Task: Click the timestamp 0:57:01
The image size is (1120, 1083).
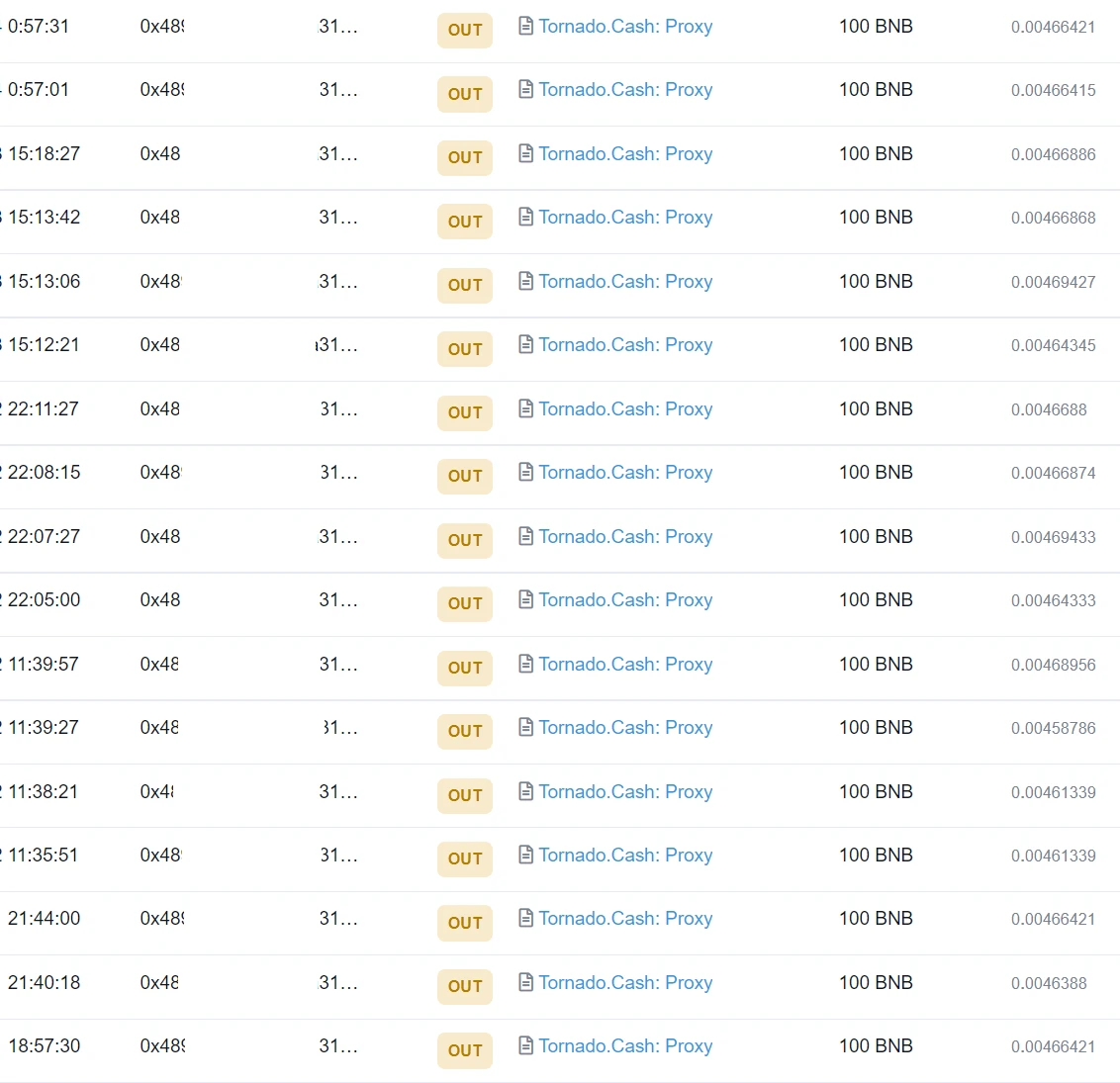Action: (x=39, y=89)
